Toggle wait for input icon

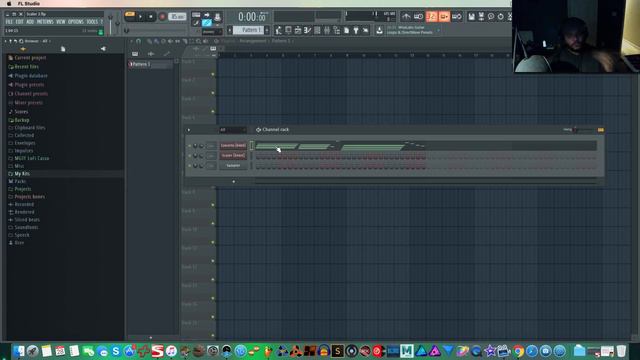(418, 17)
